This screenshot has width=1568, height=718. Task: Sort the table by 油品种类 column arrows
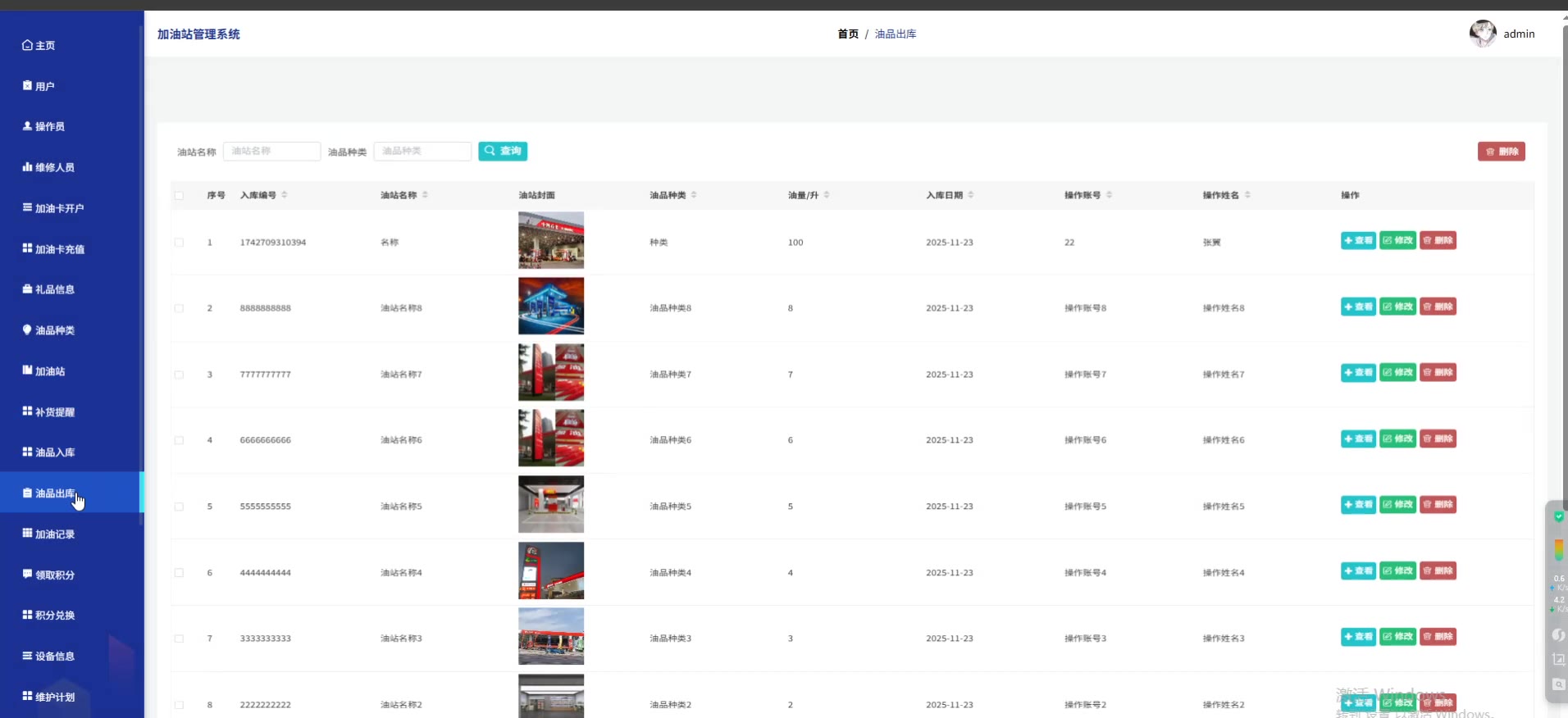[x=694, y=195]
